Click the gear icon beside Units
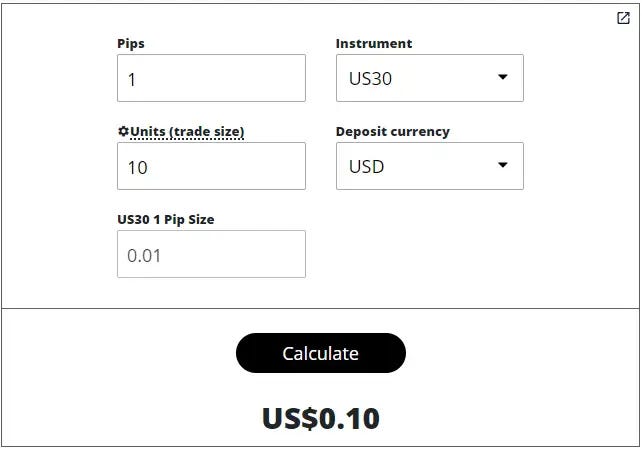Viewport: 642px width, 449px height. click(x=123, y=131)
